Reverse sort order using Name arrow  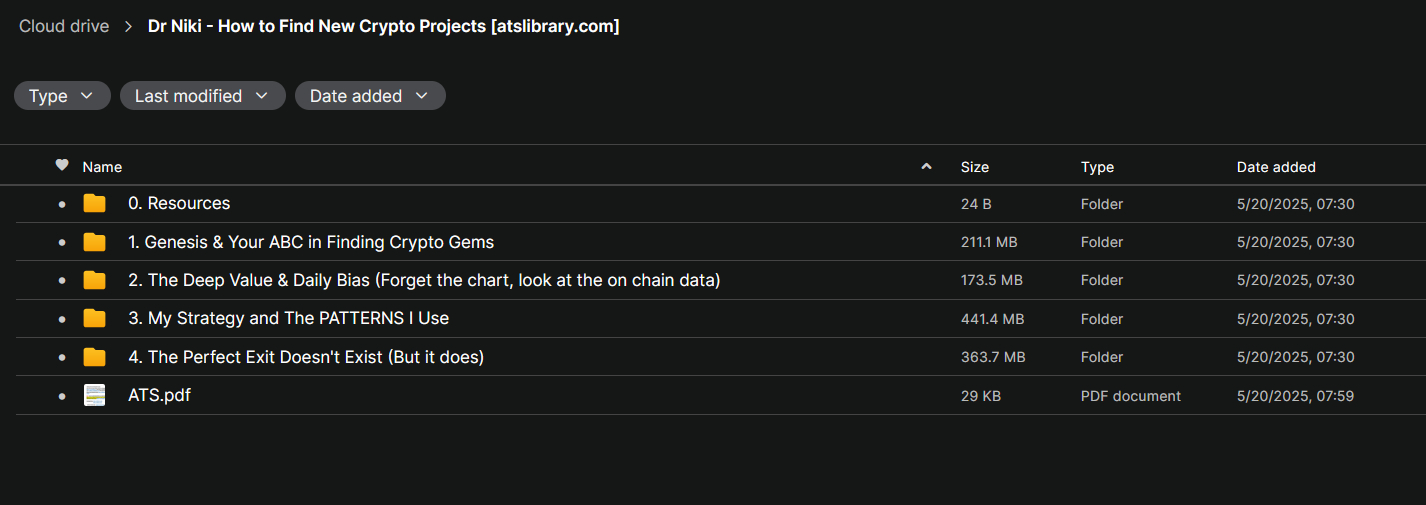[926, 167]
